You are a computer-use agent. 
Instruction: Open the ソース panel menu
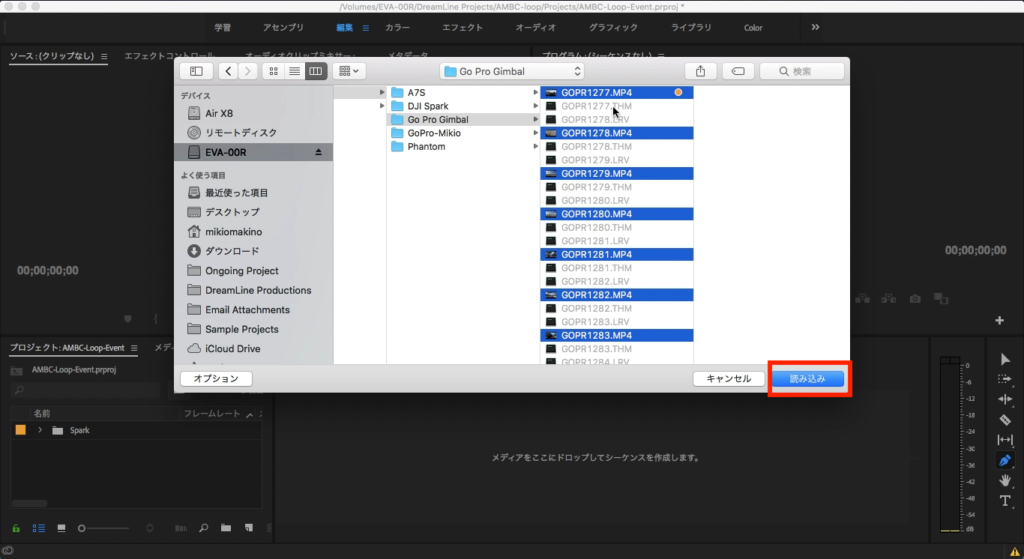tap(104, 57)
